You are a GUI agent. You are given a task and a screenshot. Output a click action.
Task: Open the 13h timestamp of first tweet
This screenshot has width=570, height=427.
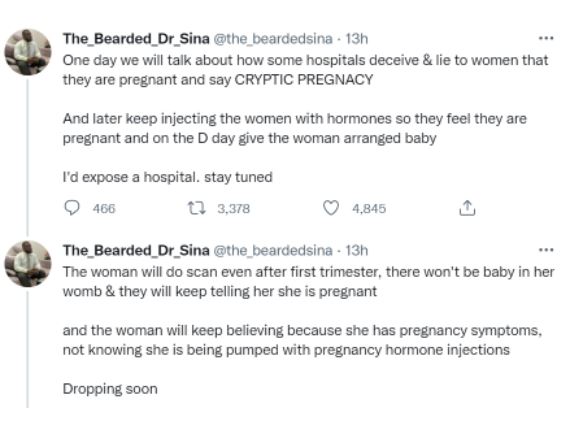pos(356,39)
